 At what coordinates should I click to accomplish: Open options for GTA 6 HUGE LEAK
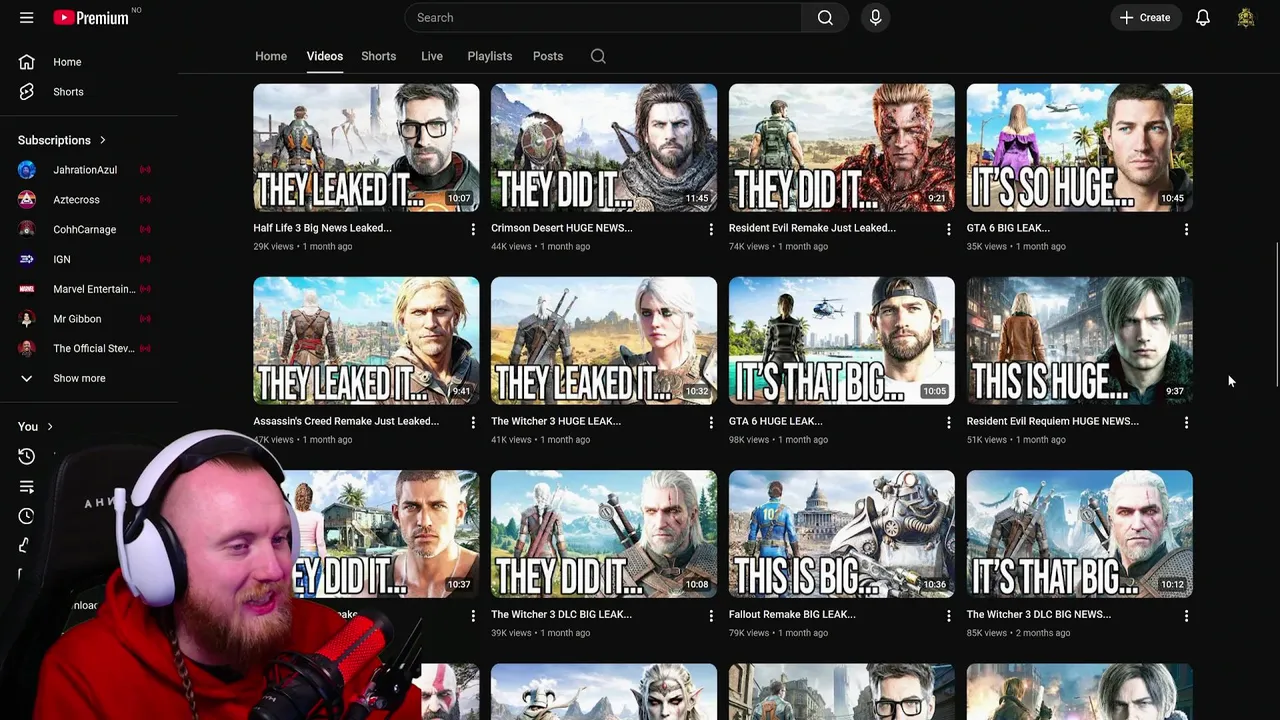tap(949, 422)
